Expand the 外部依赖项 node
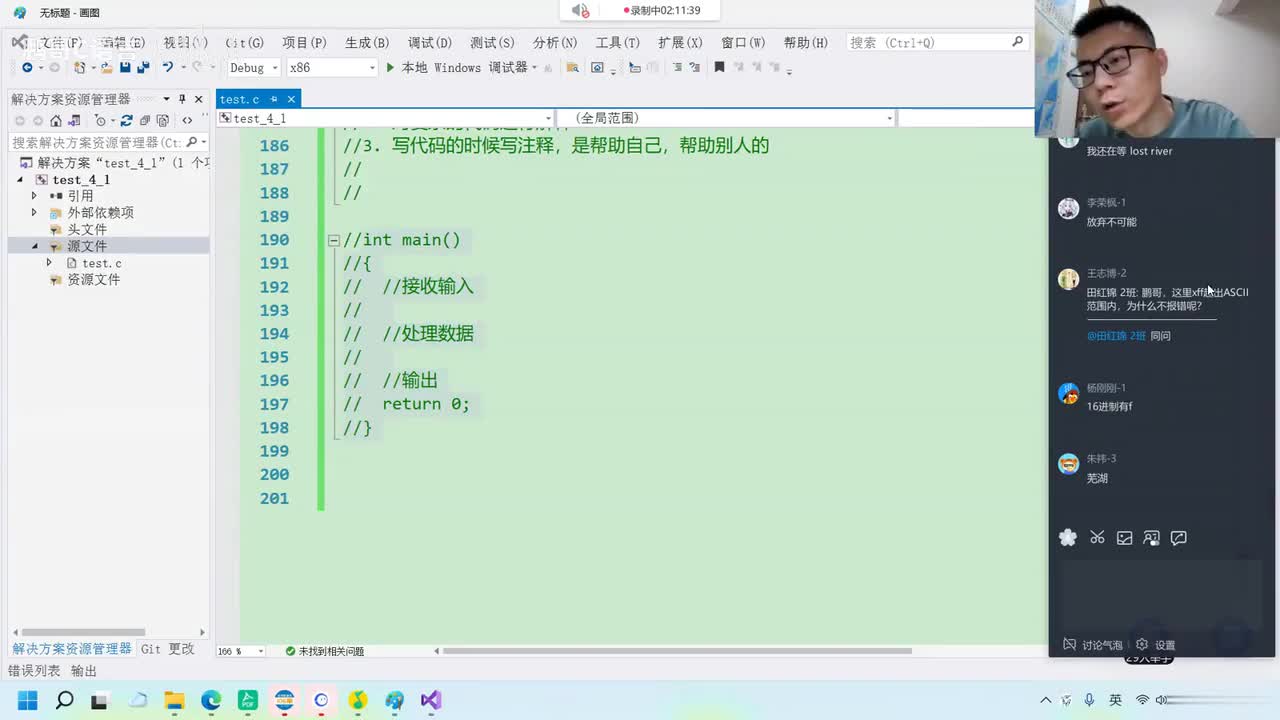This screenshot has height=720, width=1280. (34, 212)
